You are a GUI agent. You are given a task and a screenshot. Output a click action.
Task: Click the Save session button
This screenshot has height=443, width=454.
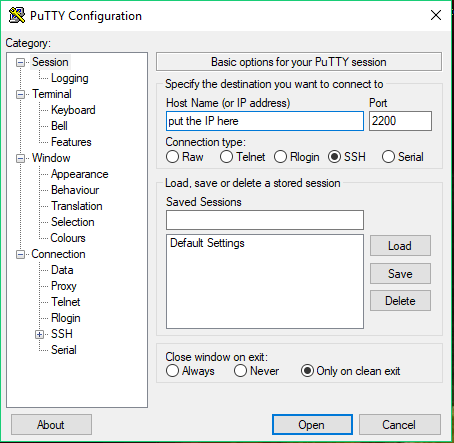point(400,274)
